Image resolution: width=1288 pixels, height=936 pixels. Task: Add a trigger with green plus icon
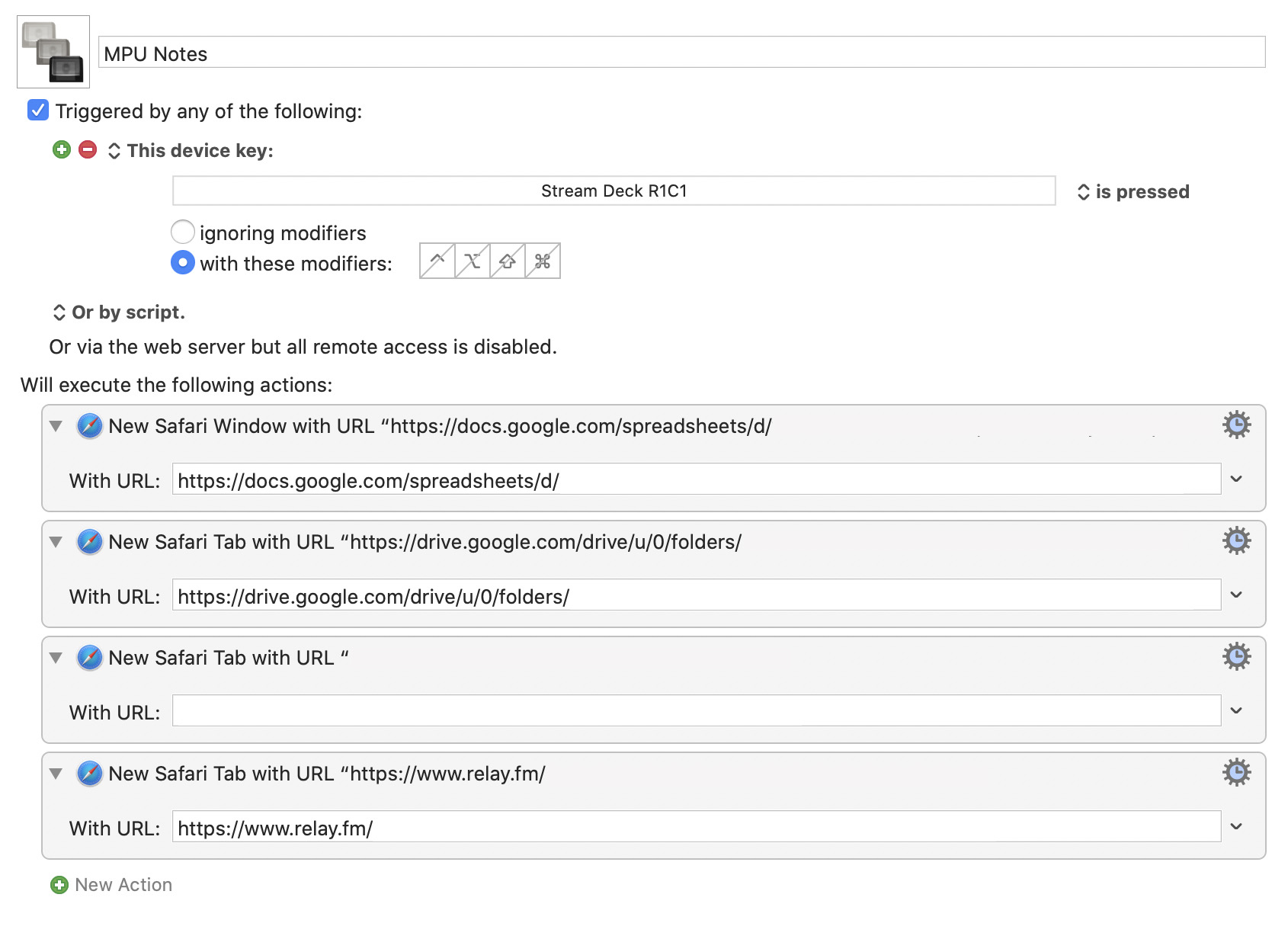(x=62, y=149)
